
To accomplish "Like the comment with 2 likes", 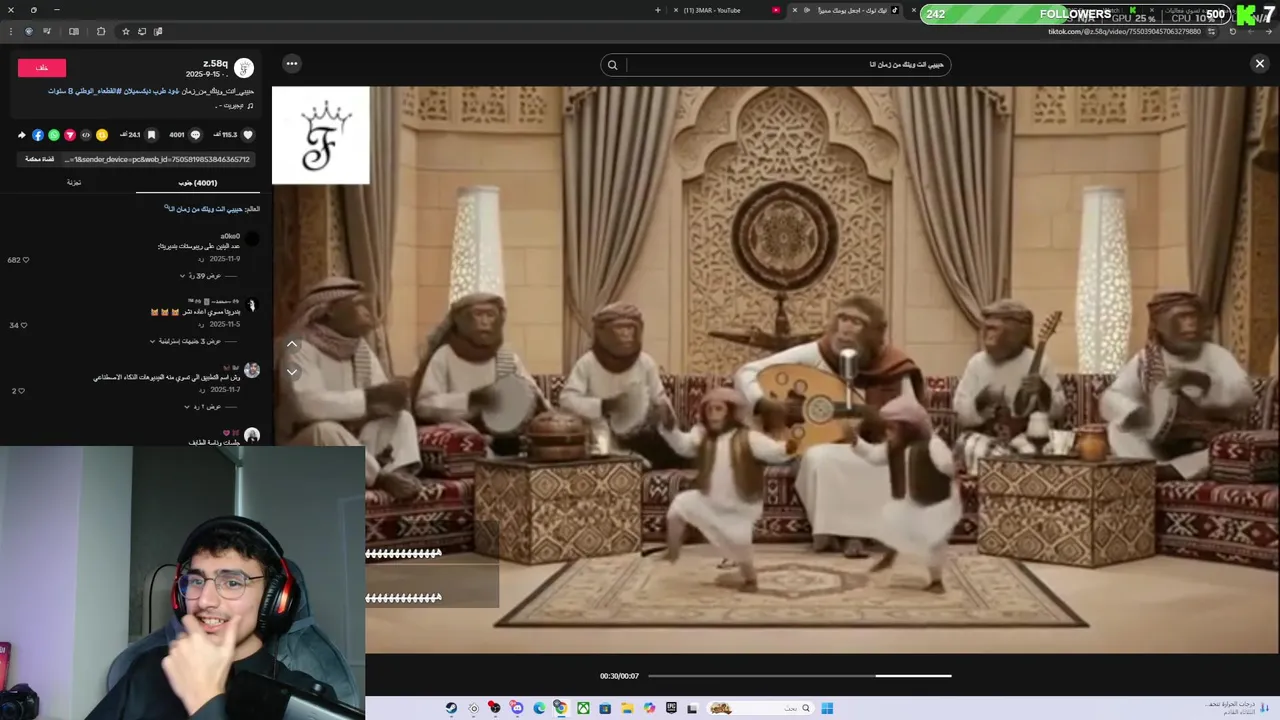I will (19, 391).
